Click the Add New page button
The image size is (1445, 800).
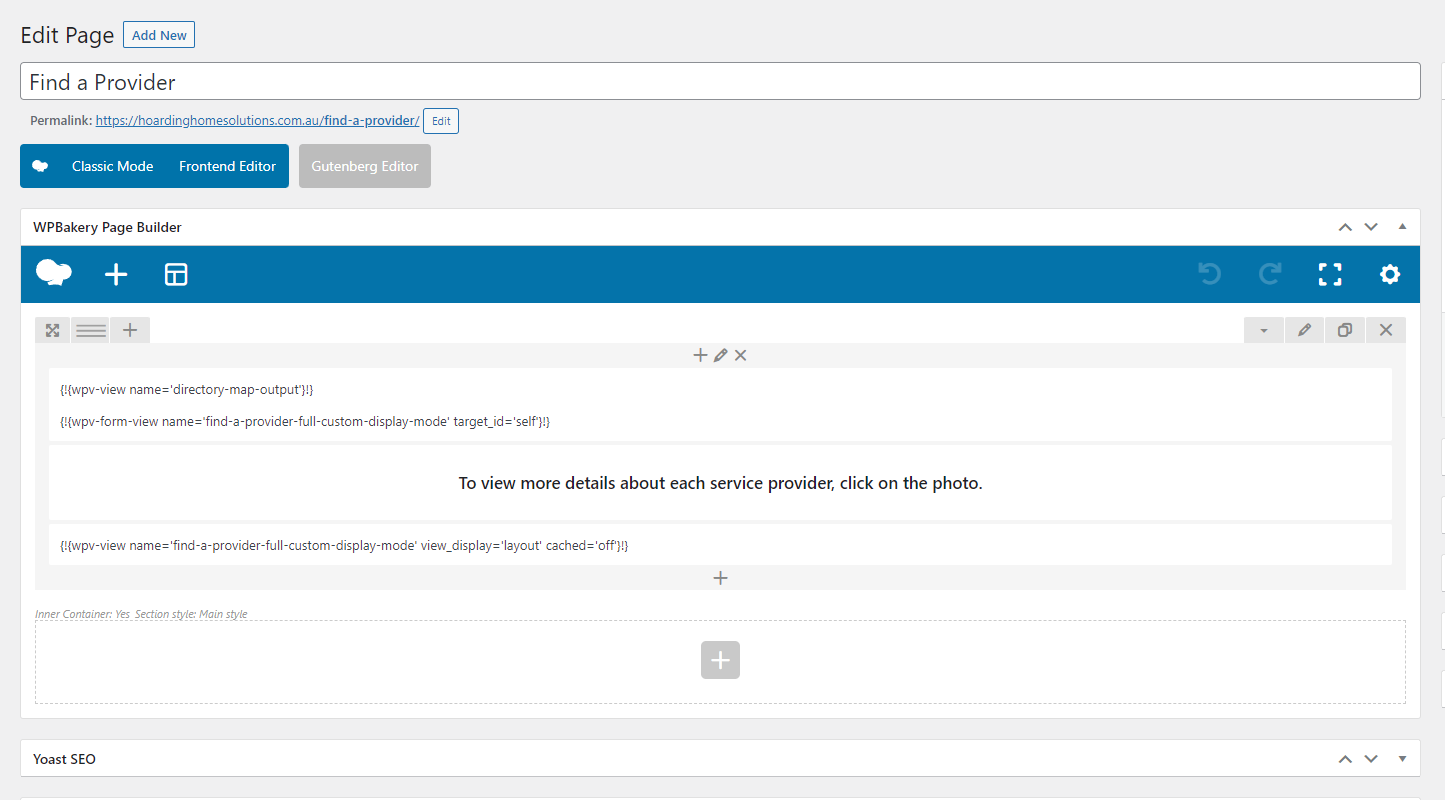point(159,35)
